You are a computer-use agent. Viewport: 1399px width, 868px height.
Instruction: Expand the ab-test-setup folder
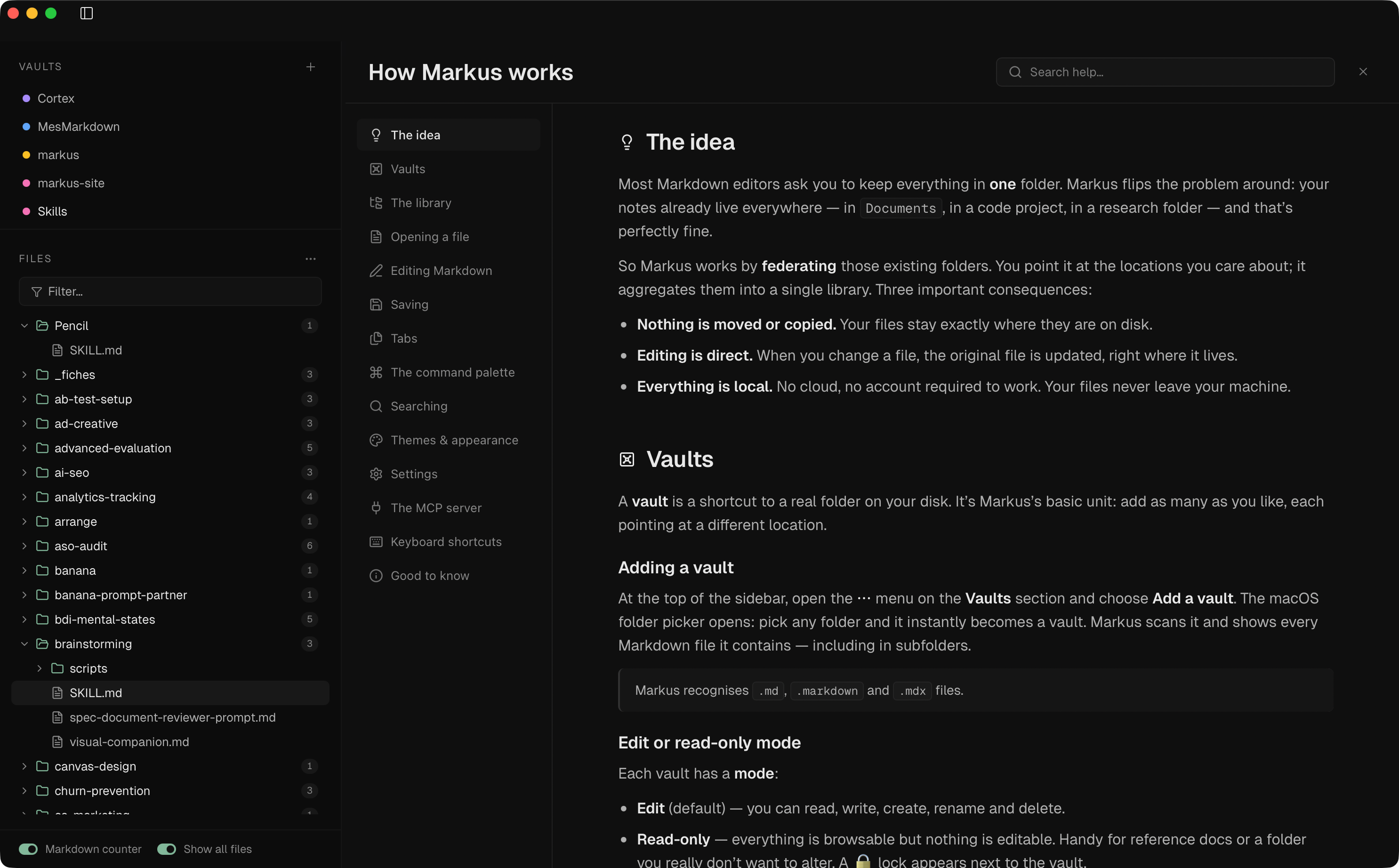pyautogui.click(x=24, y=399)
